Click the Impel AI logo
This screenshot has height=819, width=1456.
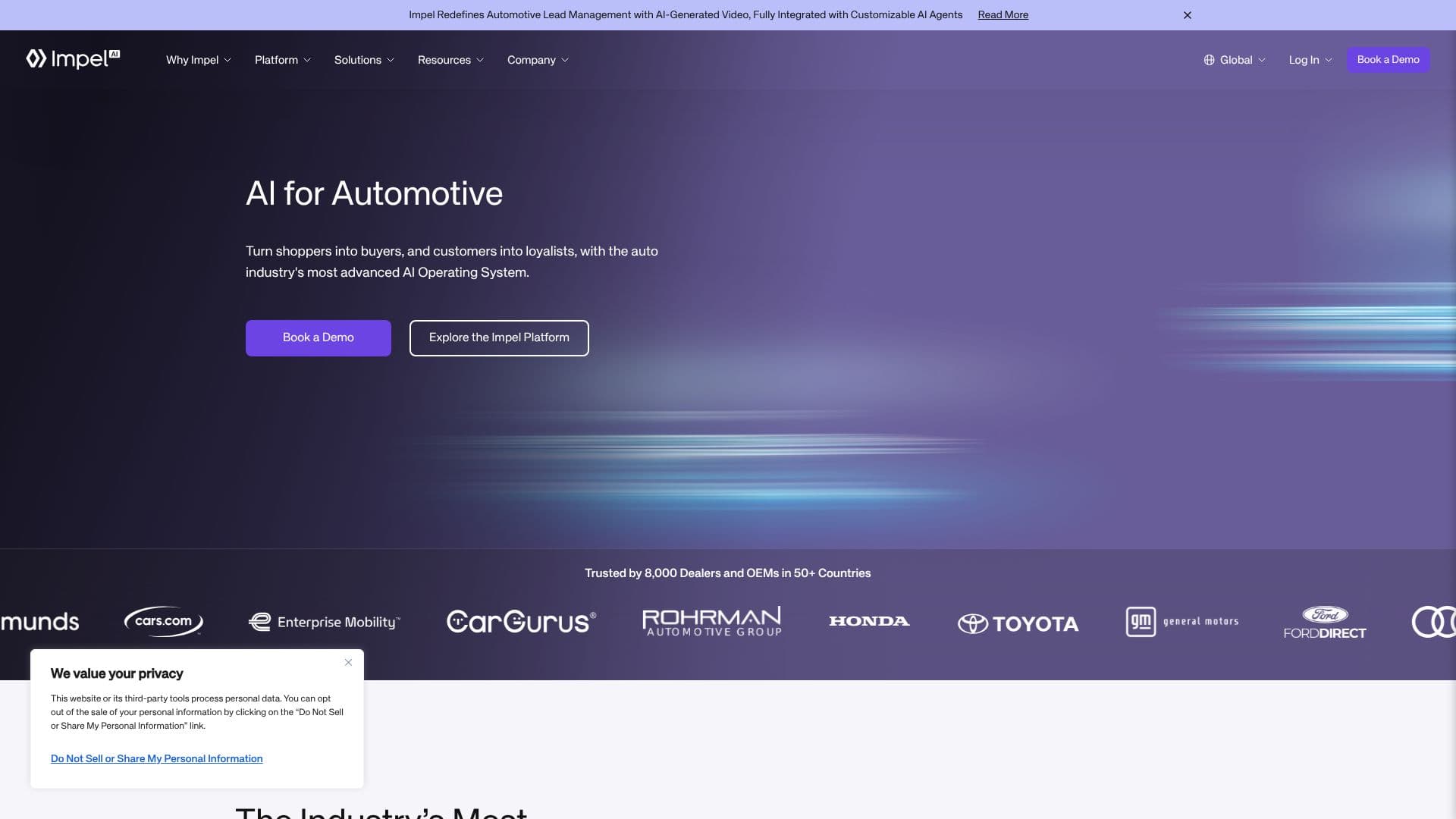click(73, 59)
